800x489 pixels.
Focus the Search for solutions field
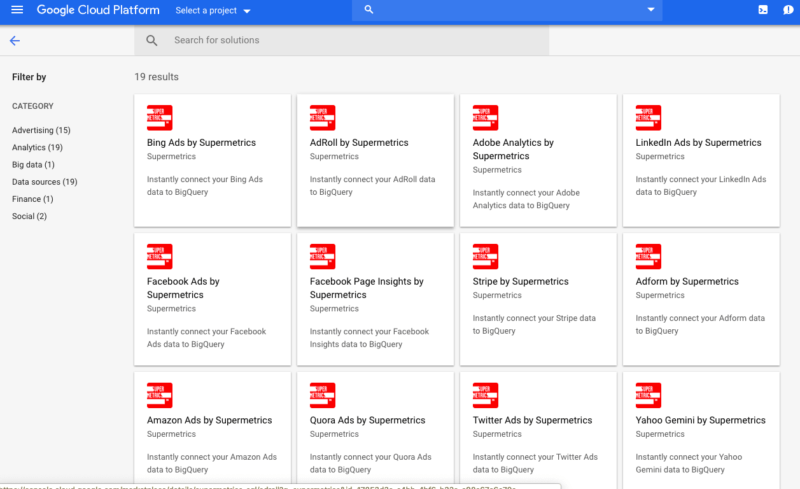[x=341, y=40]
